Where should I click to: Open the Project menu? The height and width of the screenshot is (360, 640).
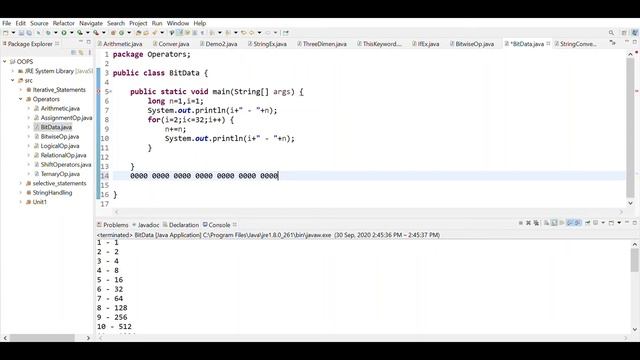[x=138, y=23]
